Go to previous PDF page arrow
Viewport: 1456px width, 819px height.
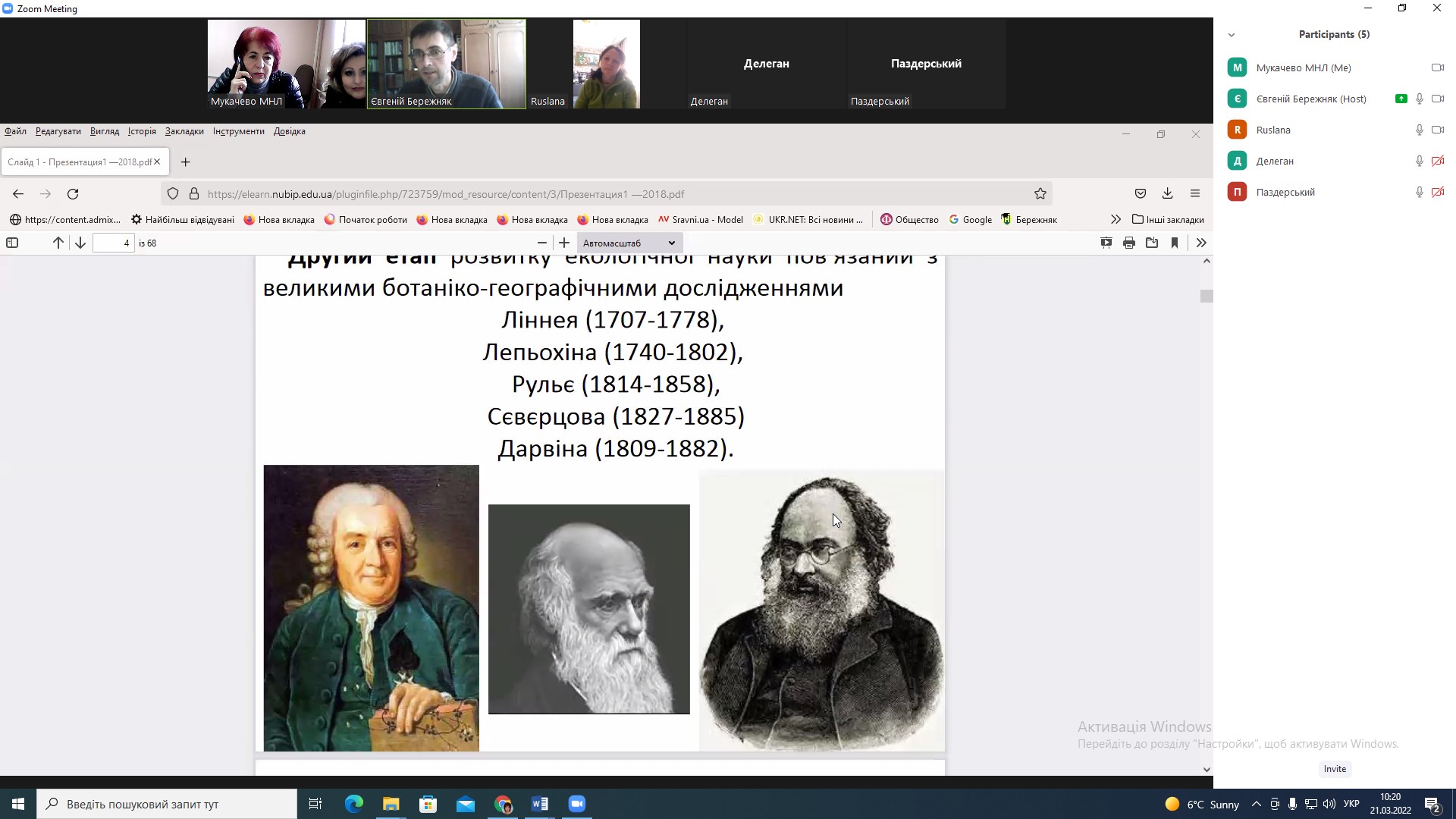(x=58, y=243)
